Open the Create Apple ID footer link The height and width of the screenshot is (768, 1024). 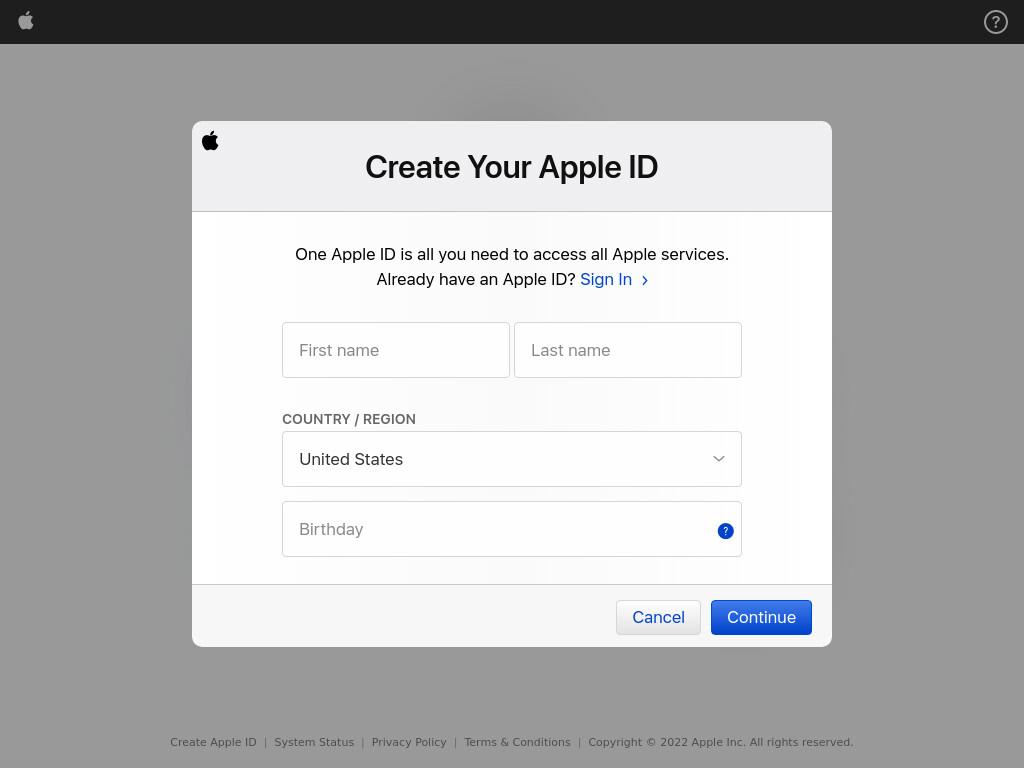pos(213,742)
